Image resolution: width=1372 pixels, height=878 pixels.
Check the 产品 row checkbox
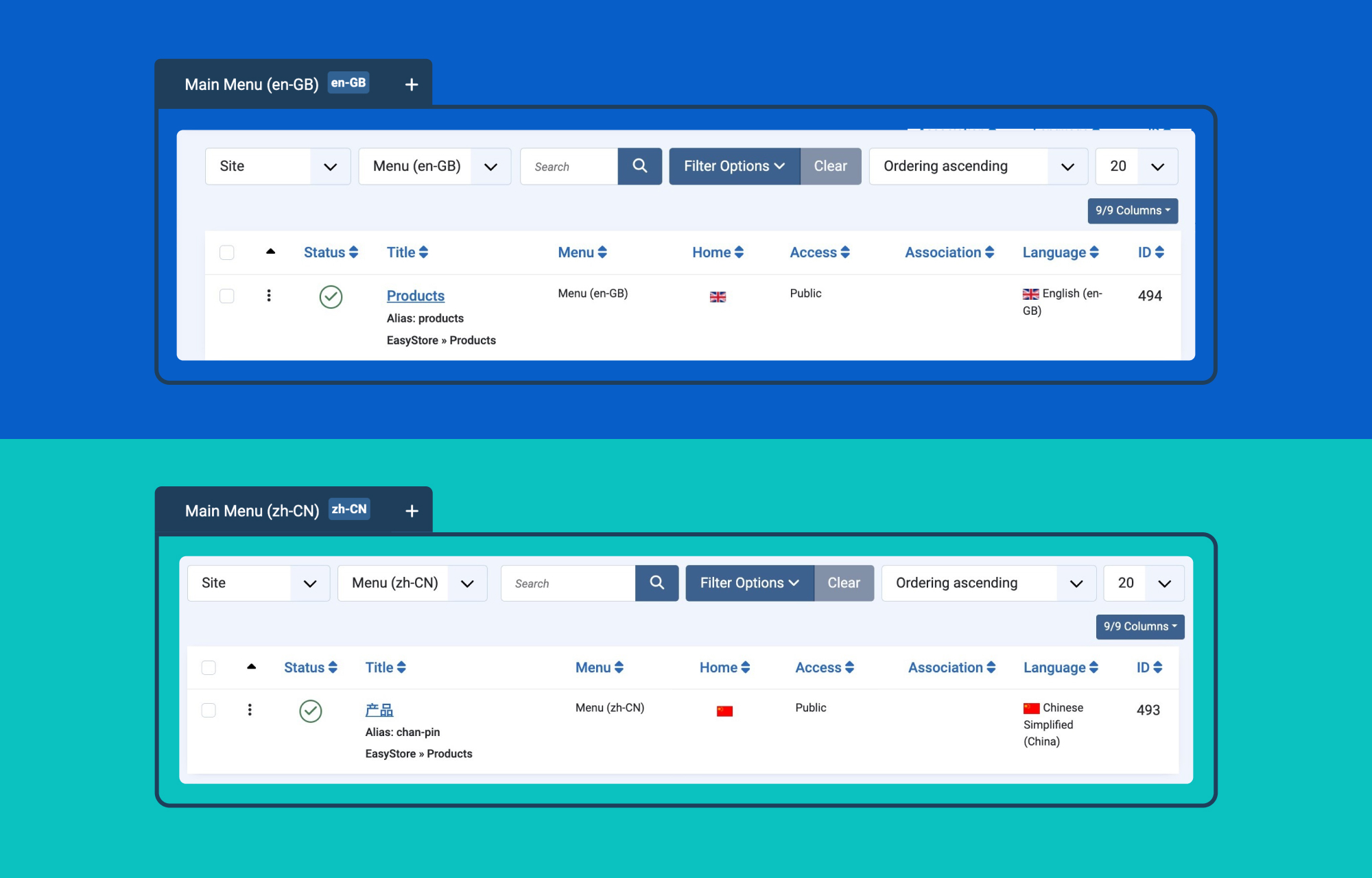209,710
